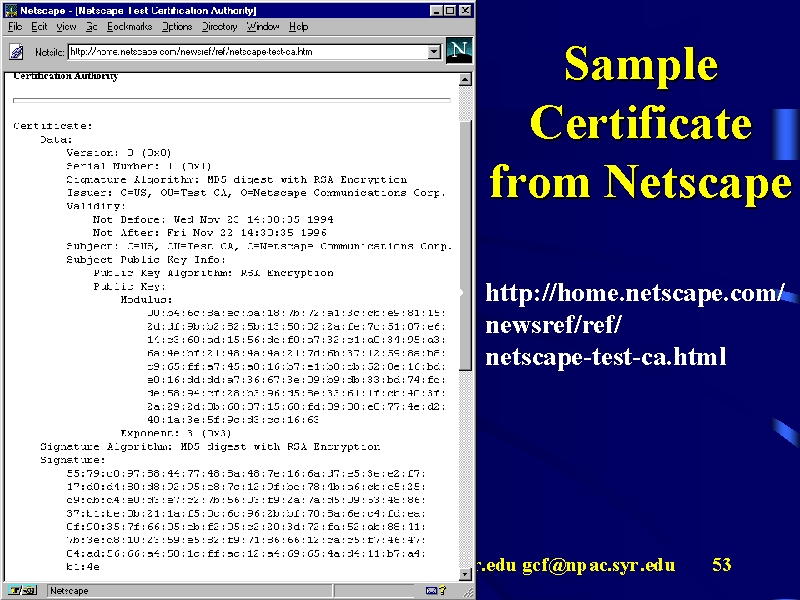Open the Bookmarks menu
The height and width of the screenshot is (600, 800).
click(x=130, y=27)
